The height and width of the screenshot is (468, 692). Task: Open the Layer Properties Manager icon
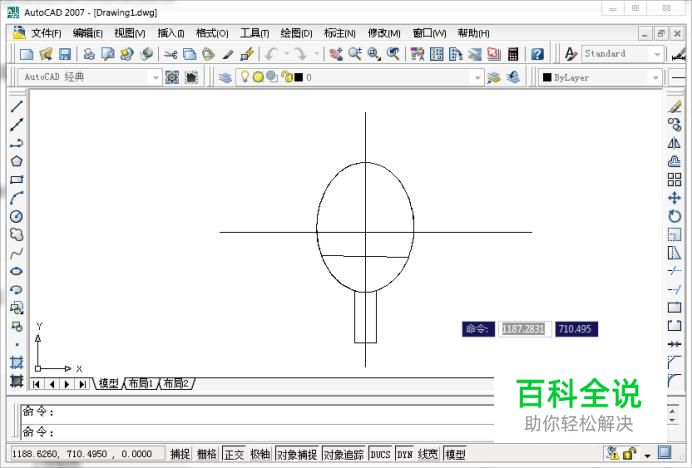(x=225, y=78)
